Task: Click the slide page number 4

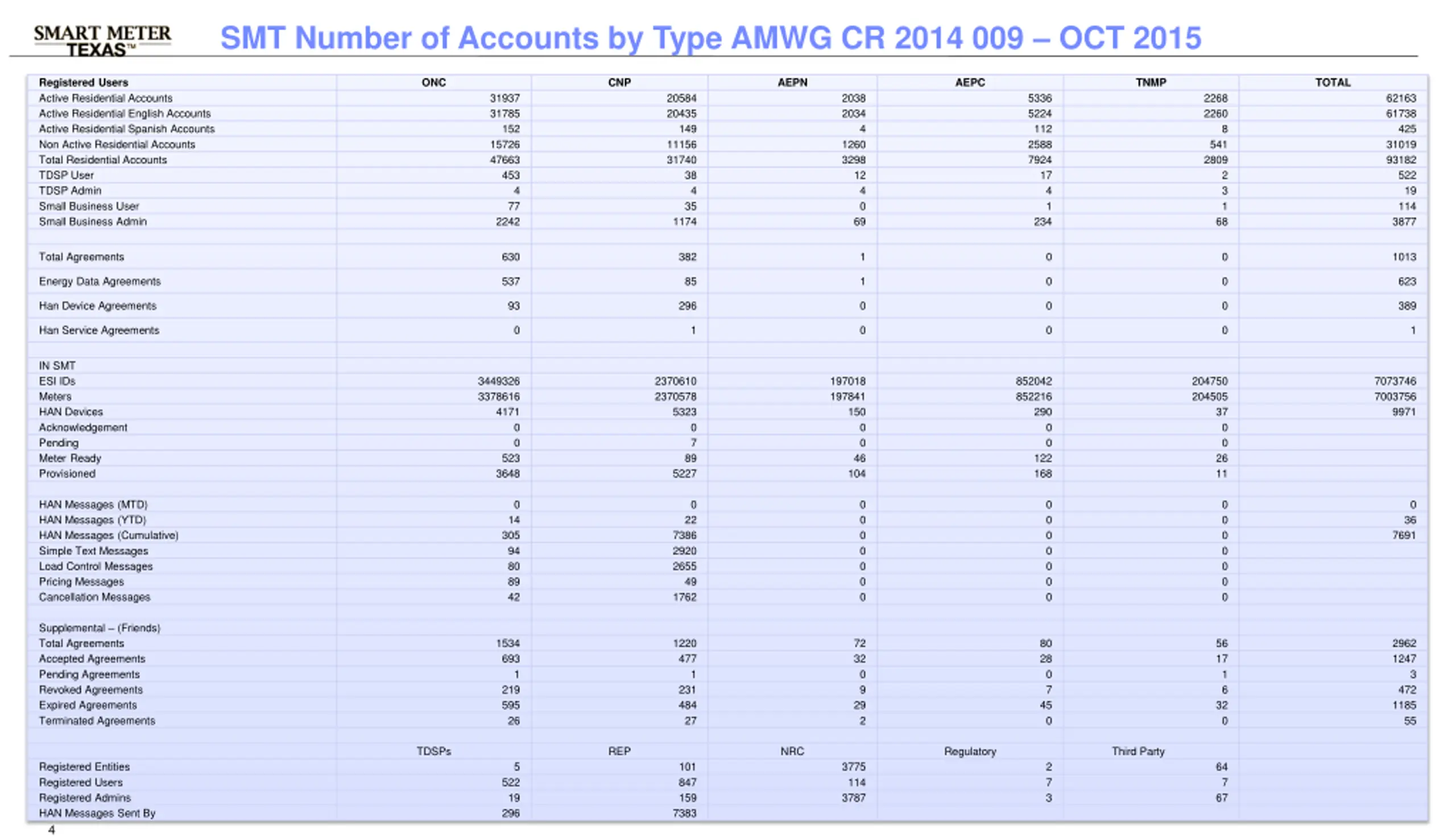Action: (x=51, y=830)
